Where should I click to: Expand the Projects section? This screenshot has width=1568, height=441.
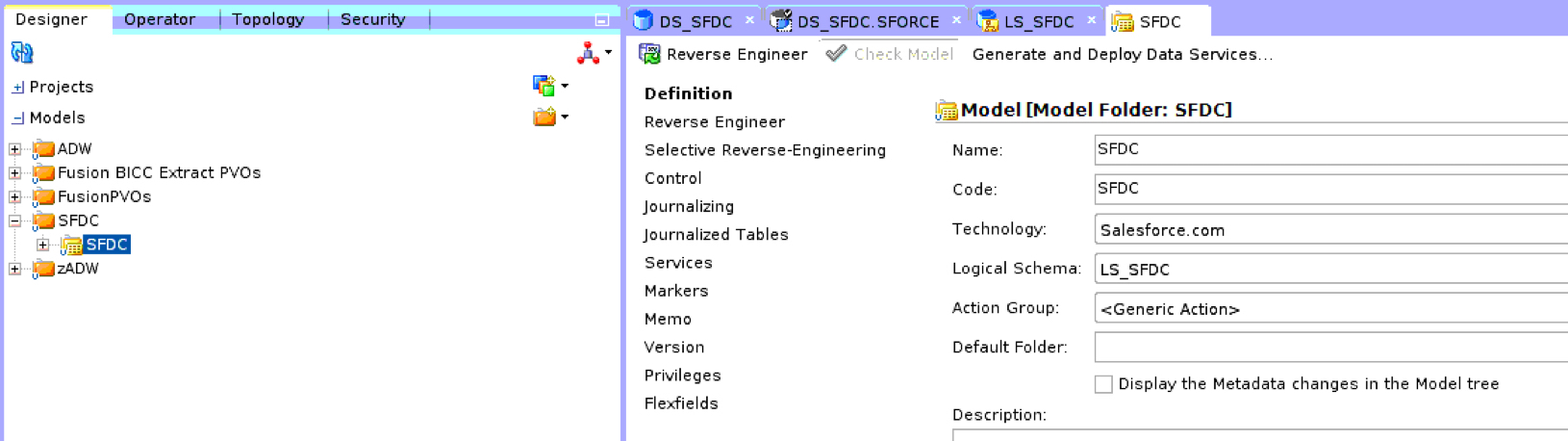17,88
